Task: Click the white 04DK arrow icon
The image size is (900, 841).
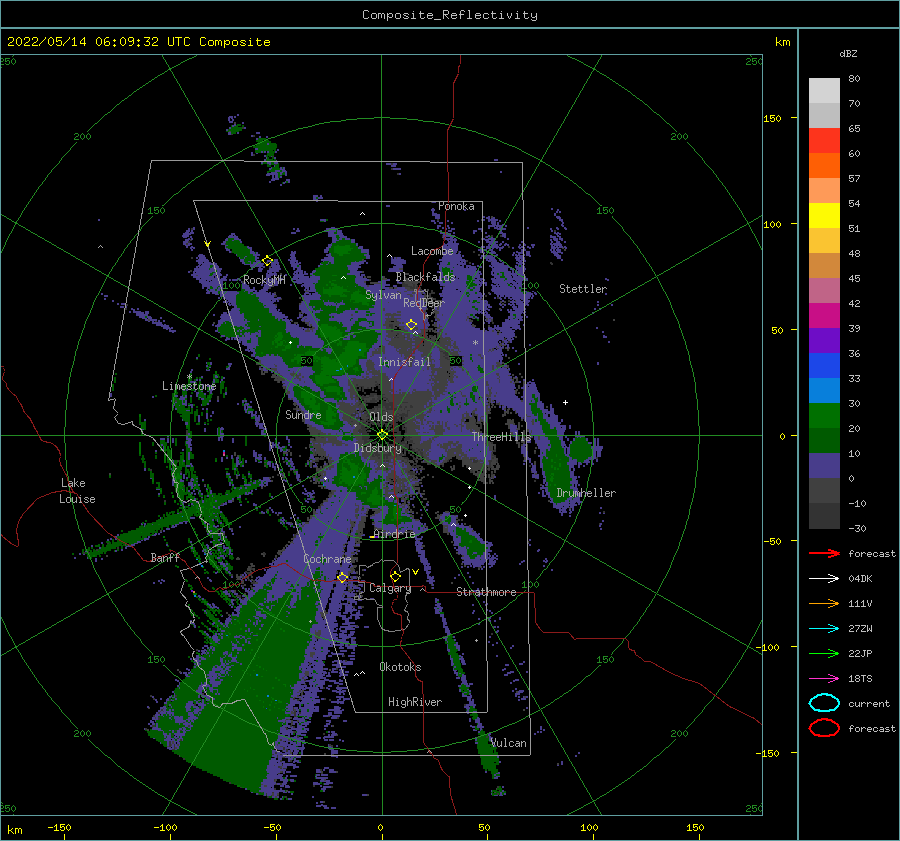Action: coord(824,579)
